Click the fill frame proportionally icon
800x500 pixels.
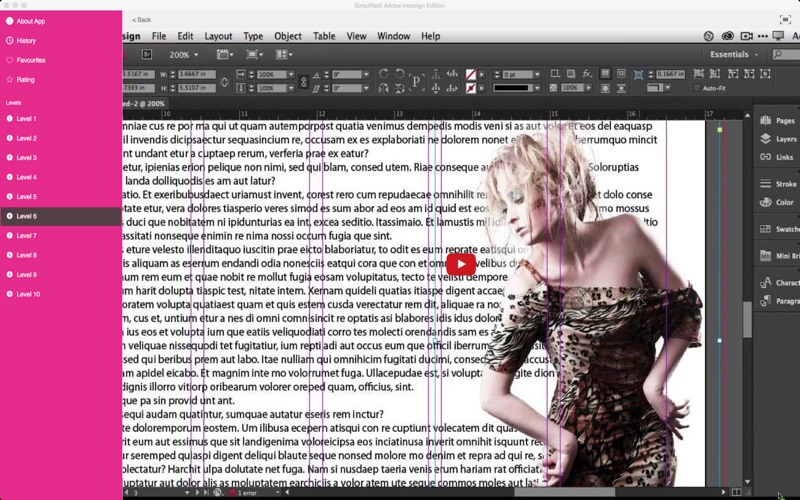click(698, 74)
